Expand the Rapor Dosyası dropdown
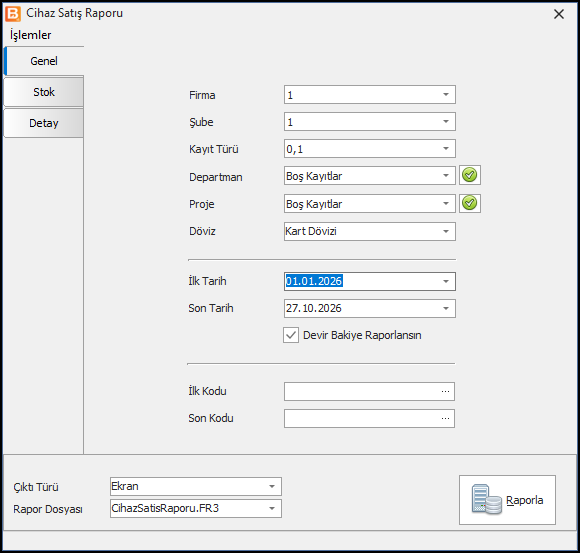This screenshot has height=553, width=580. coord(272,509)
